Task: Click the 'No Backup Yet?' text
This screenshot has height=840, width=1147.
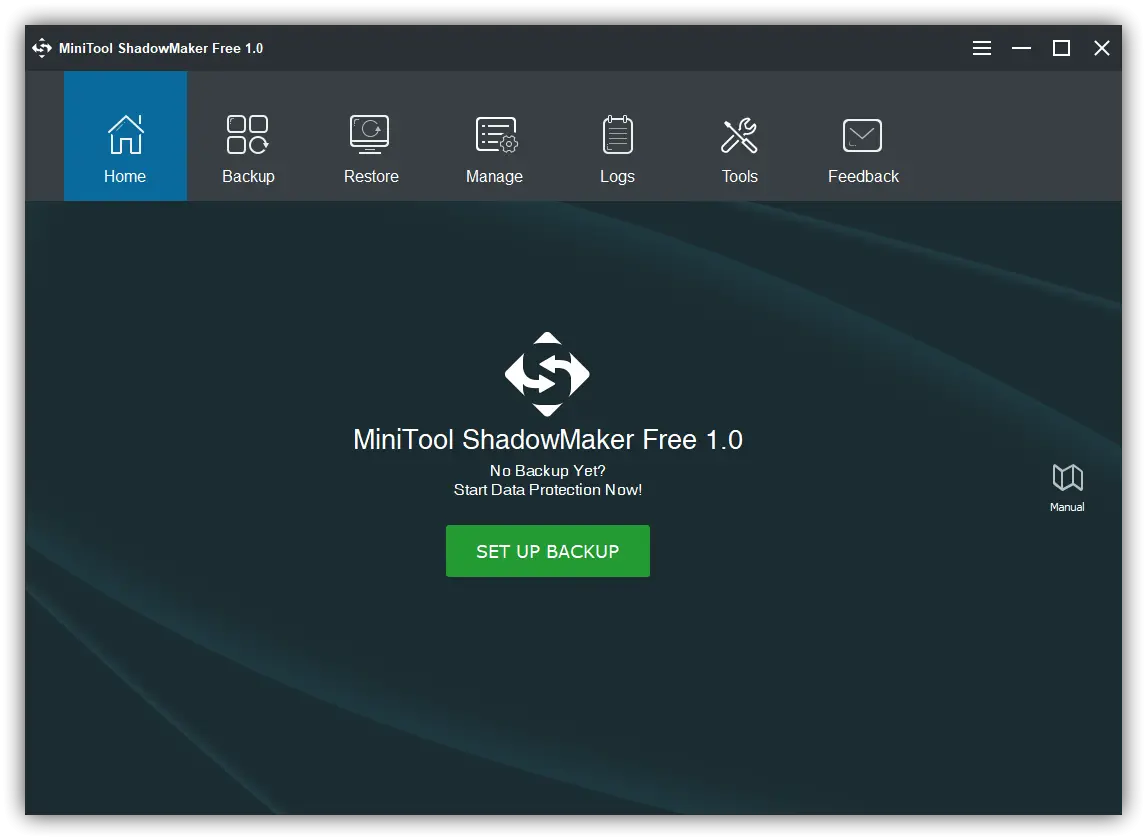Action: (548, 470)
